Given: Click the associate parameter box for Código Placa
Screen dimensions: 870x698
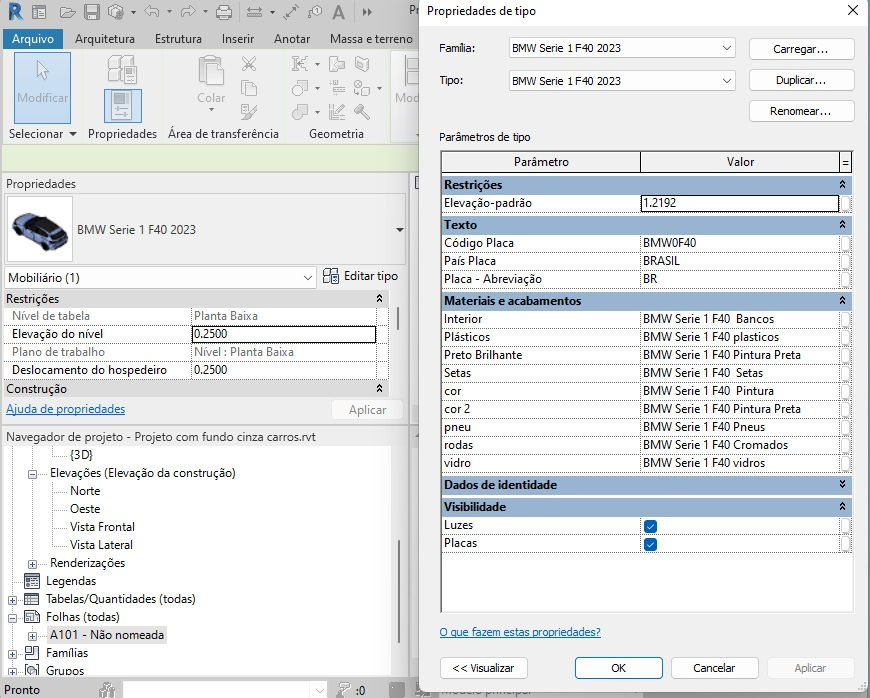Looking at the screenshot, I should 845,243.
